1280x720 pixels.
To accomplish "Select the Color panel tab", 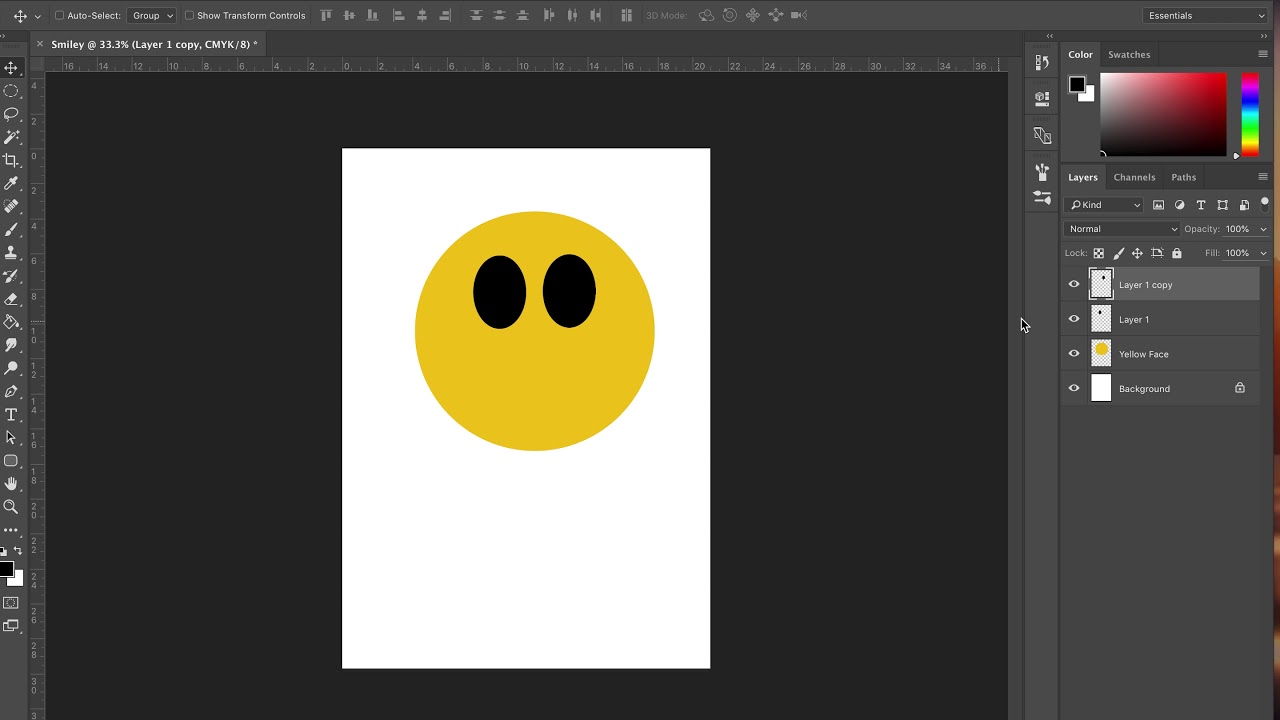I will 1080,55.
